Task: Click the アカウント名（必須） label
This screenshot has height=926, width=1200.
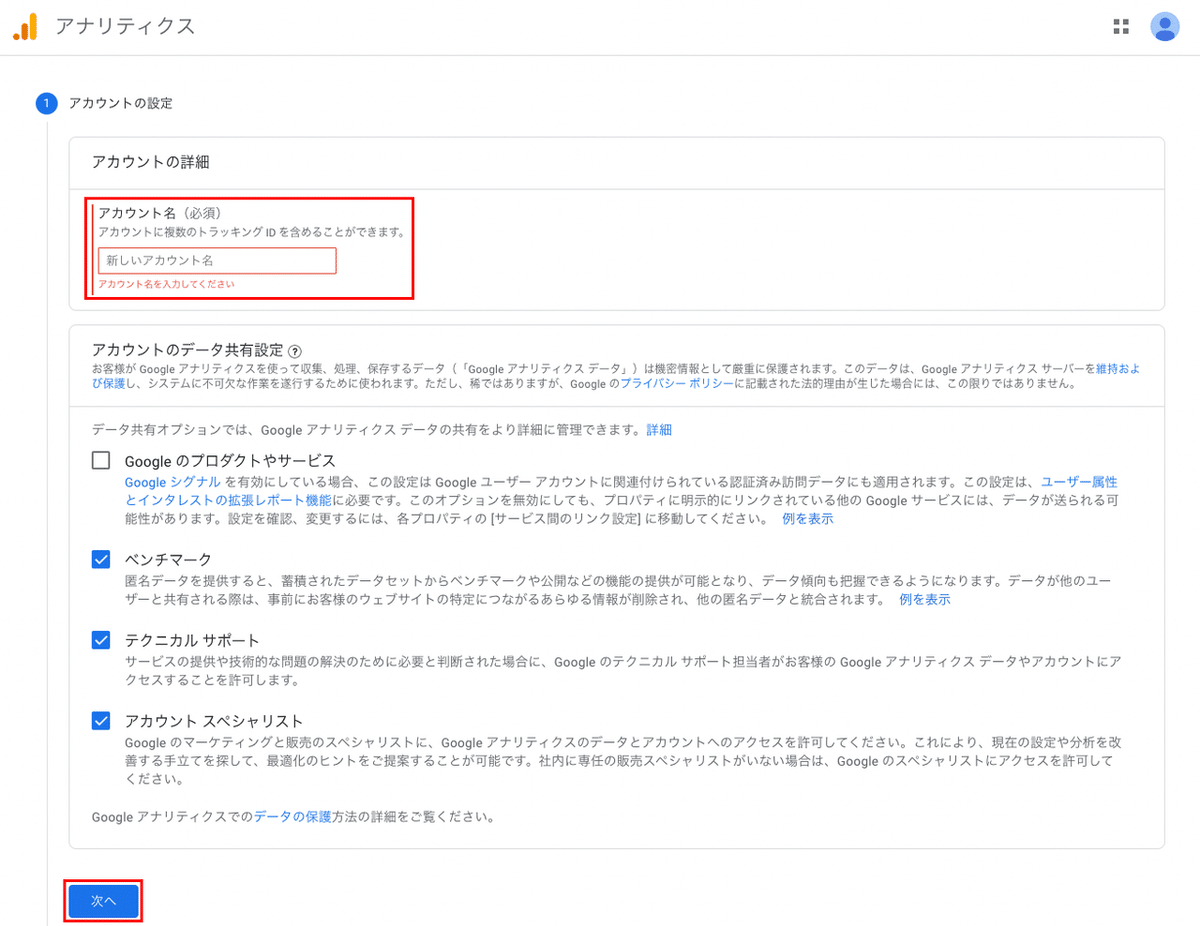Action: [x=160, y=213]
